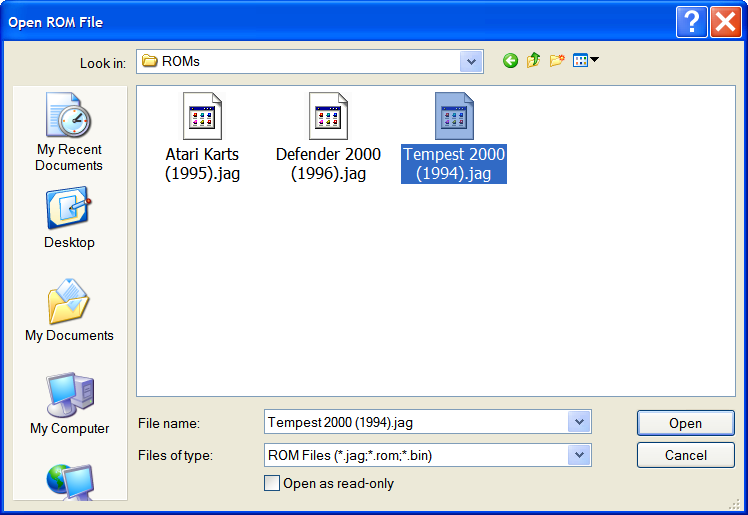Screen dimensions: 748x515
Task: Click the Tempest 2000 (1994).jag file icon
Action: [454, 116]
